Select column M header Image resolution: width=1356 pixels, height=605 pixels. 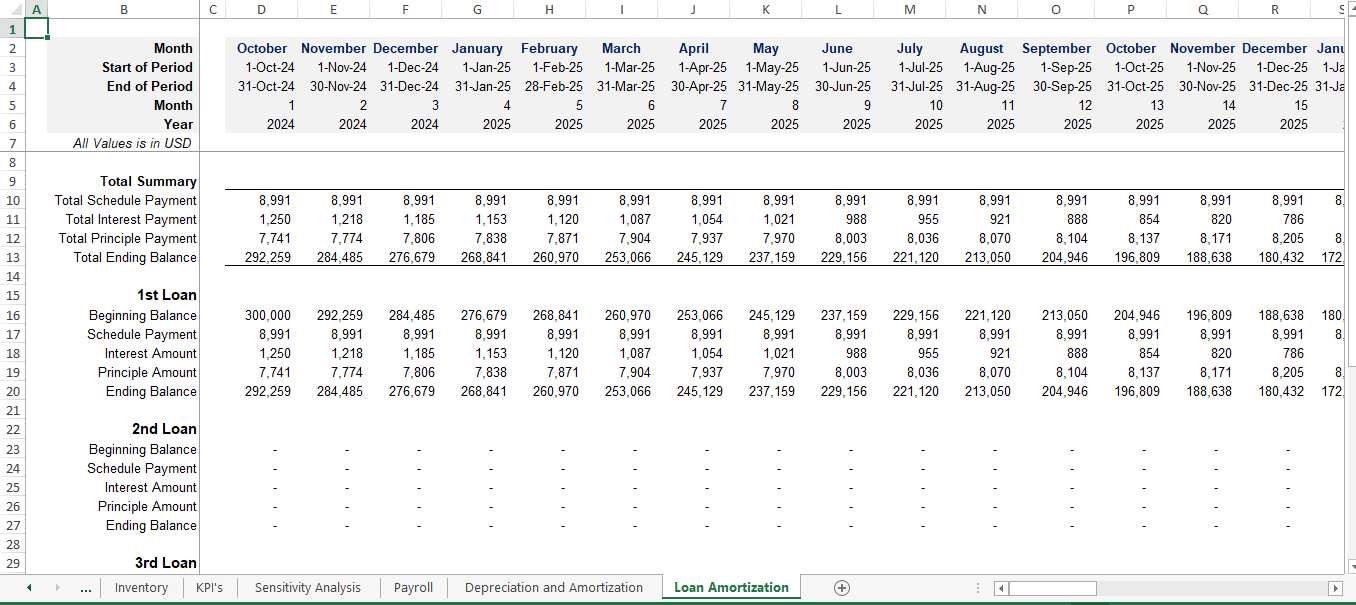click(x=909, y=9)
